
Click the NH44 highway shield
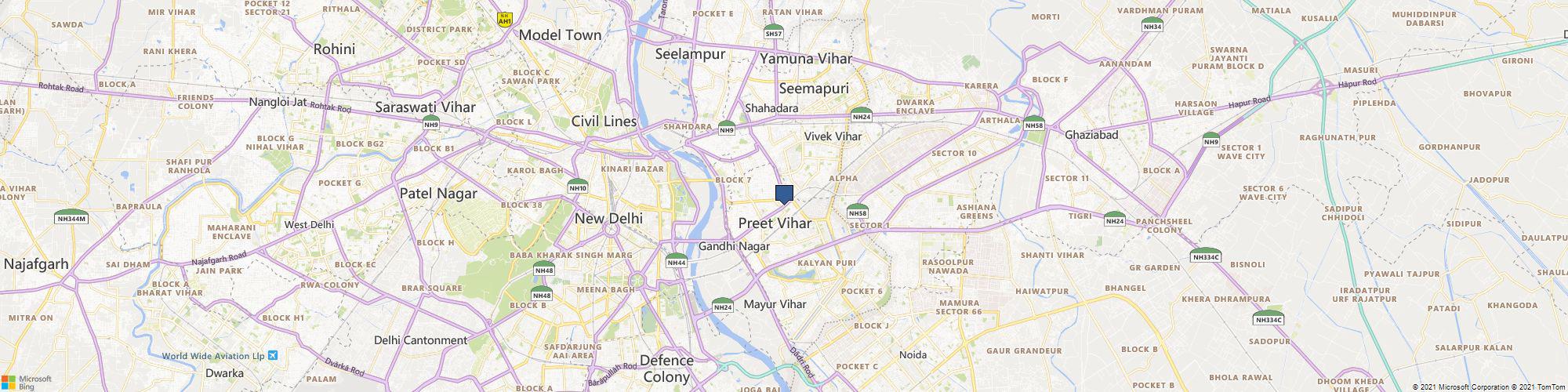[x=677, y=260]
